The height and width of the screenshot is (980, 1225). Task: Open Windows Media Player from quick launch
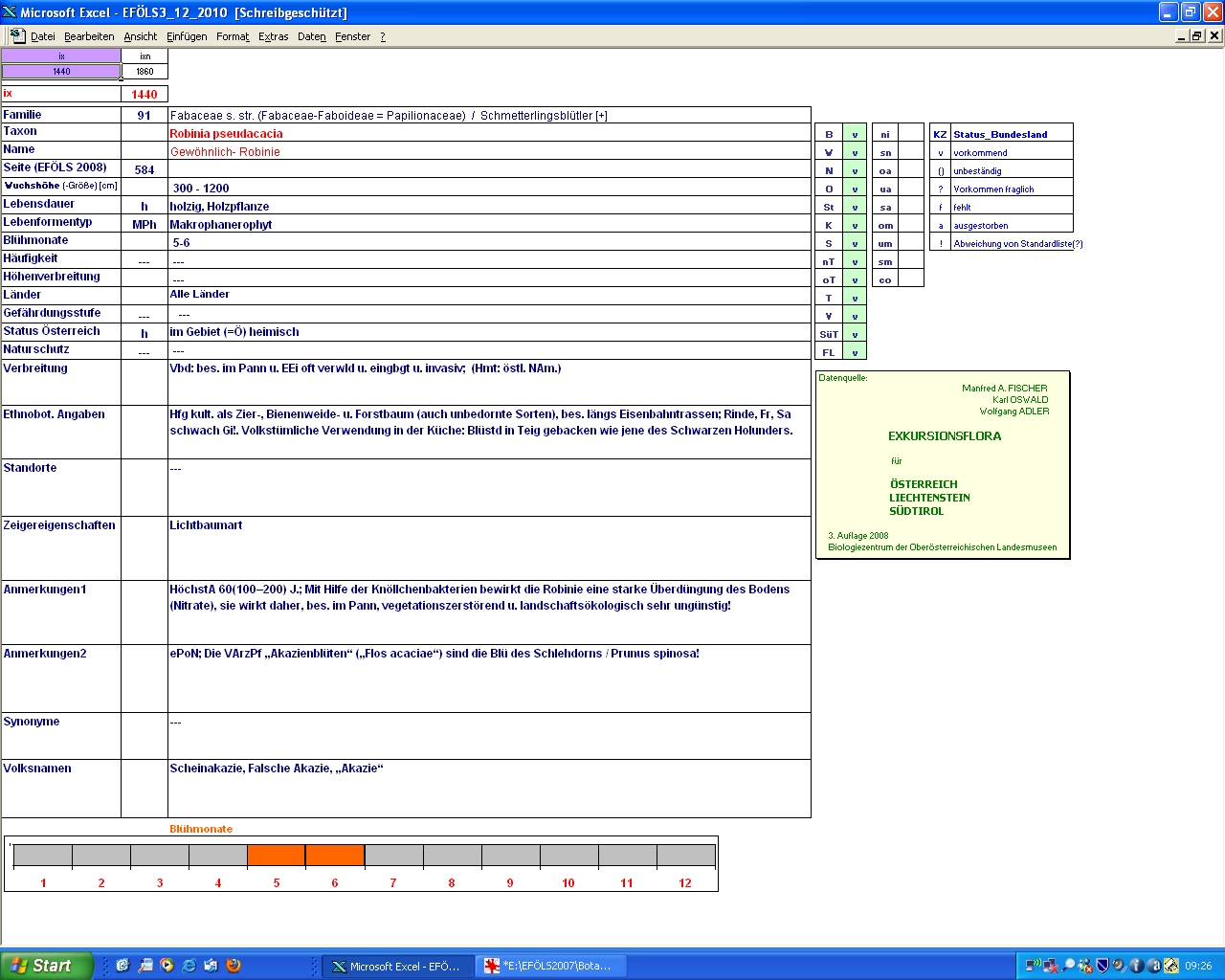(x=167, y=966)
